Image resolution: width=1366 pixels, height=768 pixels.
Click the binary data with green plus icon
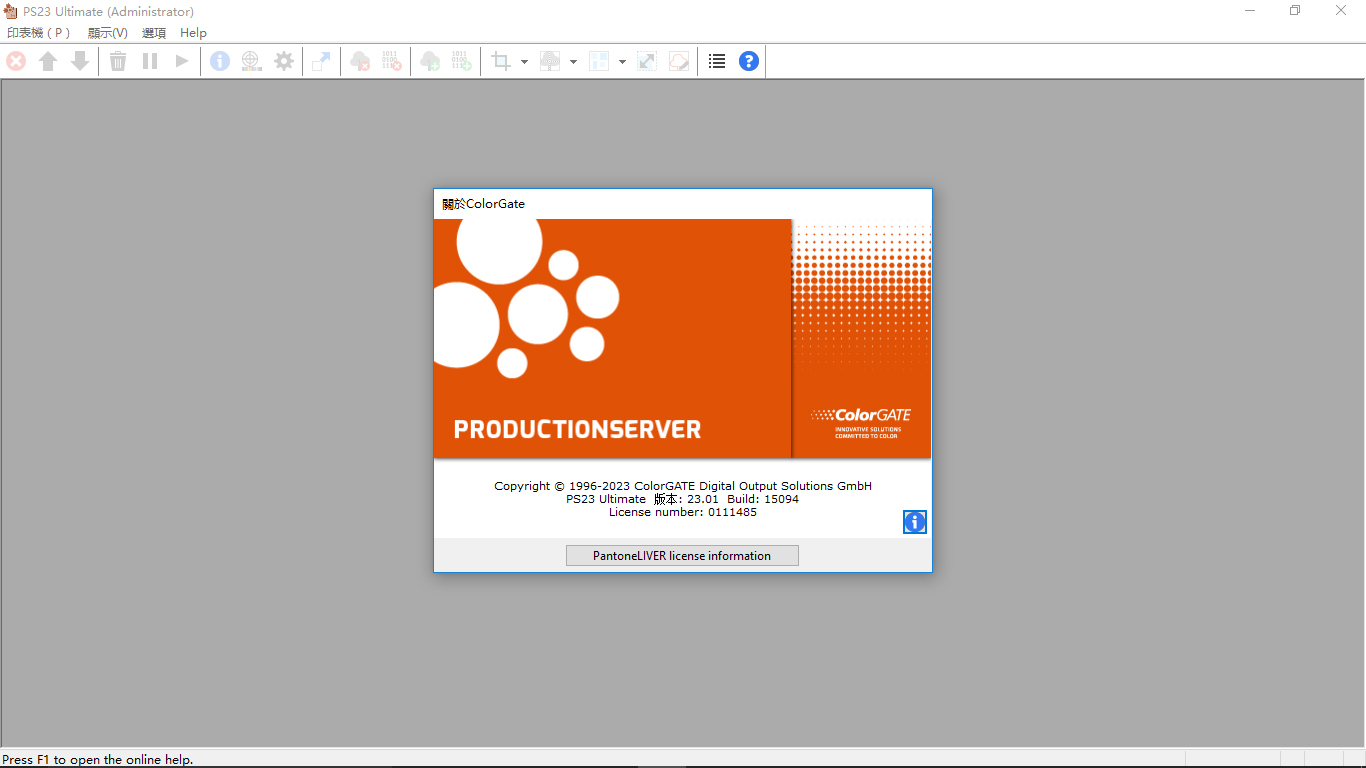(x=461, y=61)
